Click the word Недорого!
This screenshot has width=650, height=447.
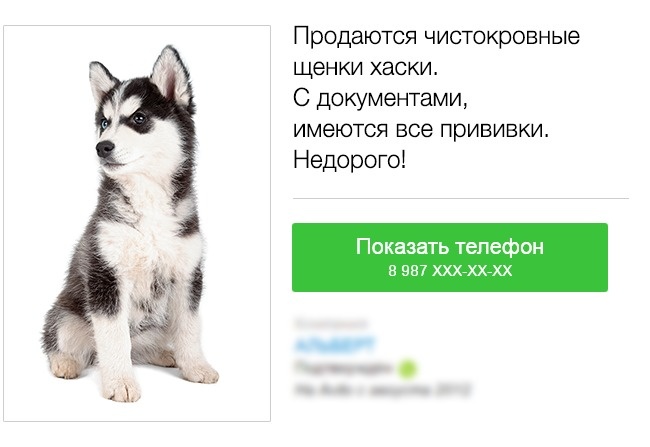pyautogui.click(x=349, y=160)
